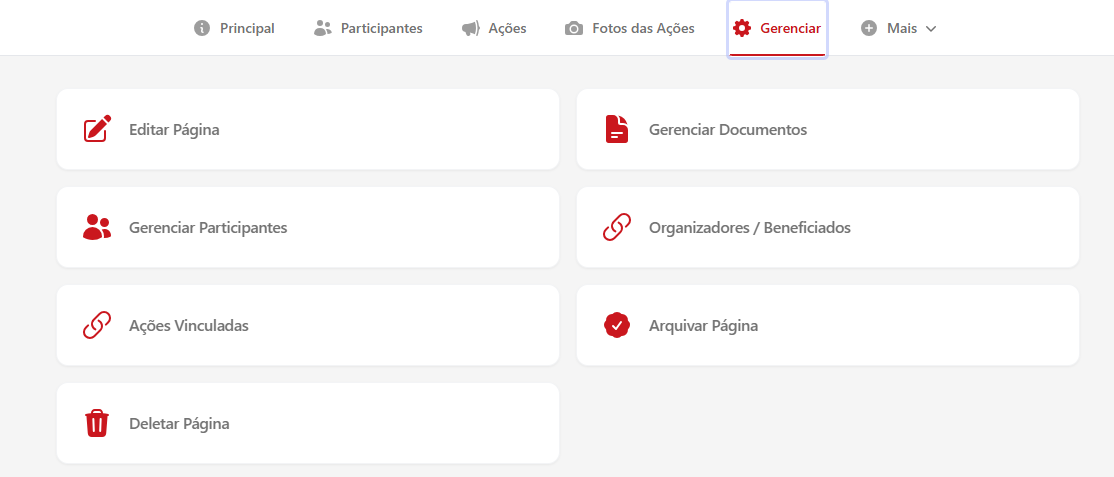Click the people icon for Gerenciar Participantes
The height and width of the screenshot is (477, 1114).
tap(97, 227)
